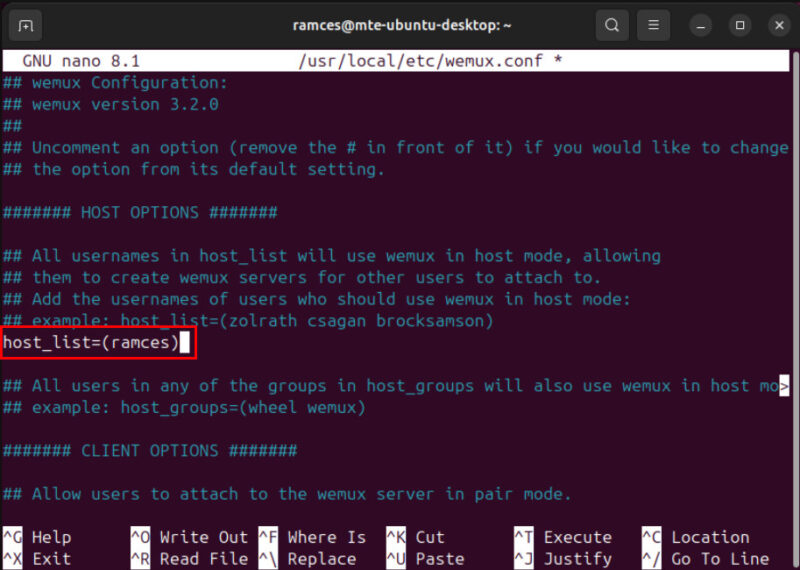Screen dimensions: 800x570
Task: Open the terminal search icon
Action: 612,25
